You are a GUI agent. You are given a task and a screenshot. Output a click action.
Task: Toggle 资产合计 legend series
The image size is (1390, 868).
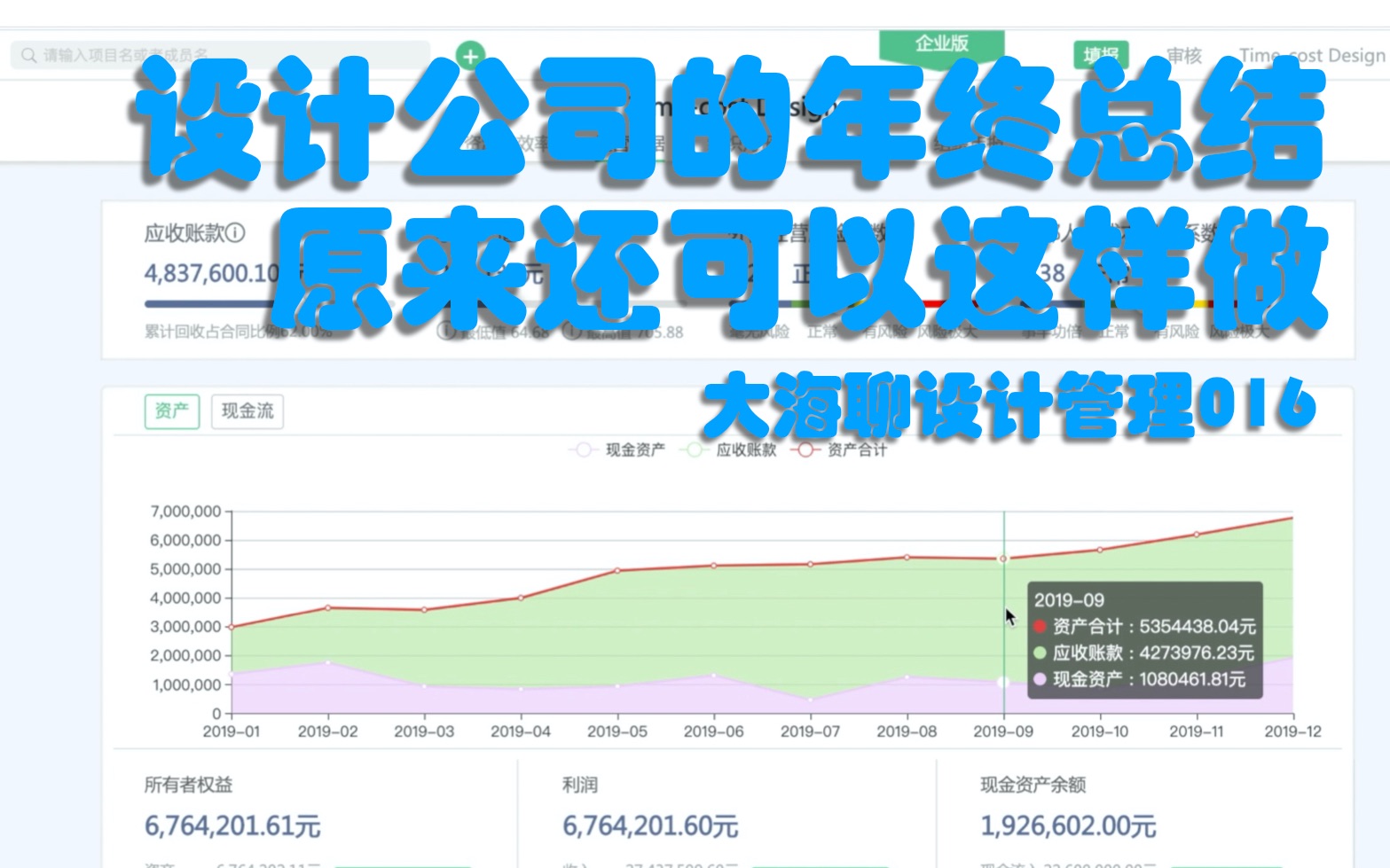[x=838, y=450]
